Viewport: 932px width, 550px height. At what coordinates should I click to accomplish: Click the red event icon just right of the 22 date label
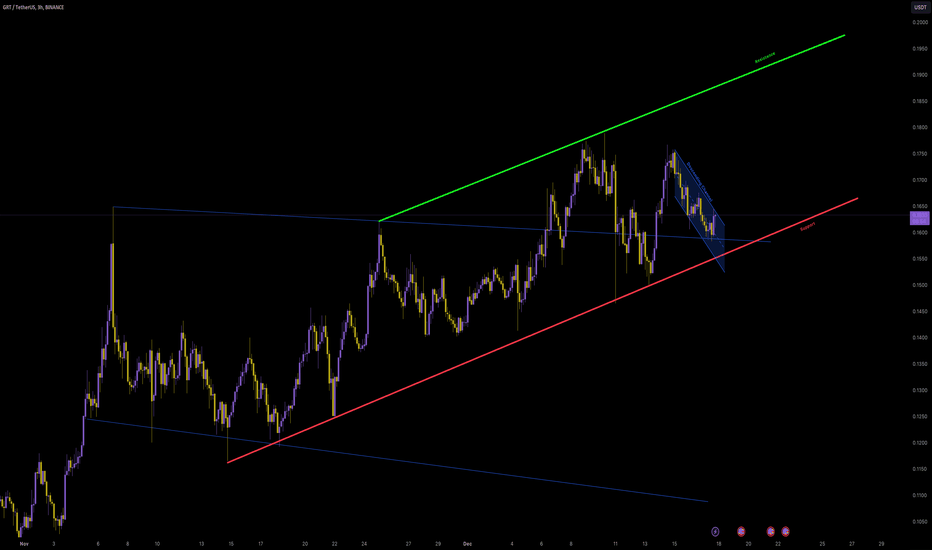[x=785, y=532]
